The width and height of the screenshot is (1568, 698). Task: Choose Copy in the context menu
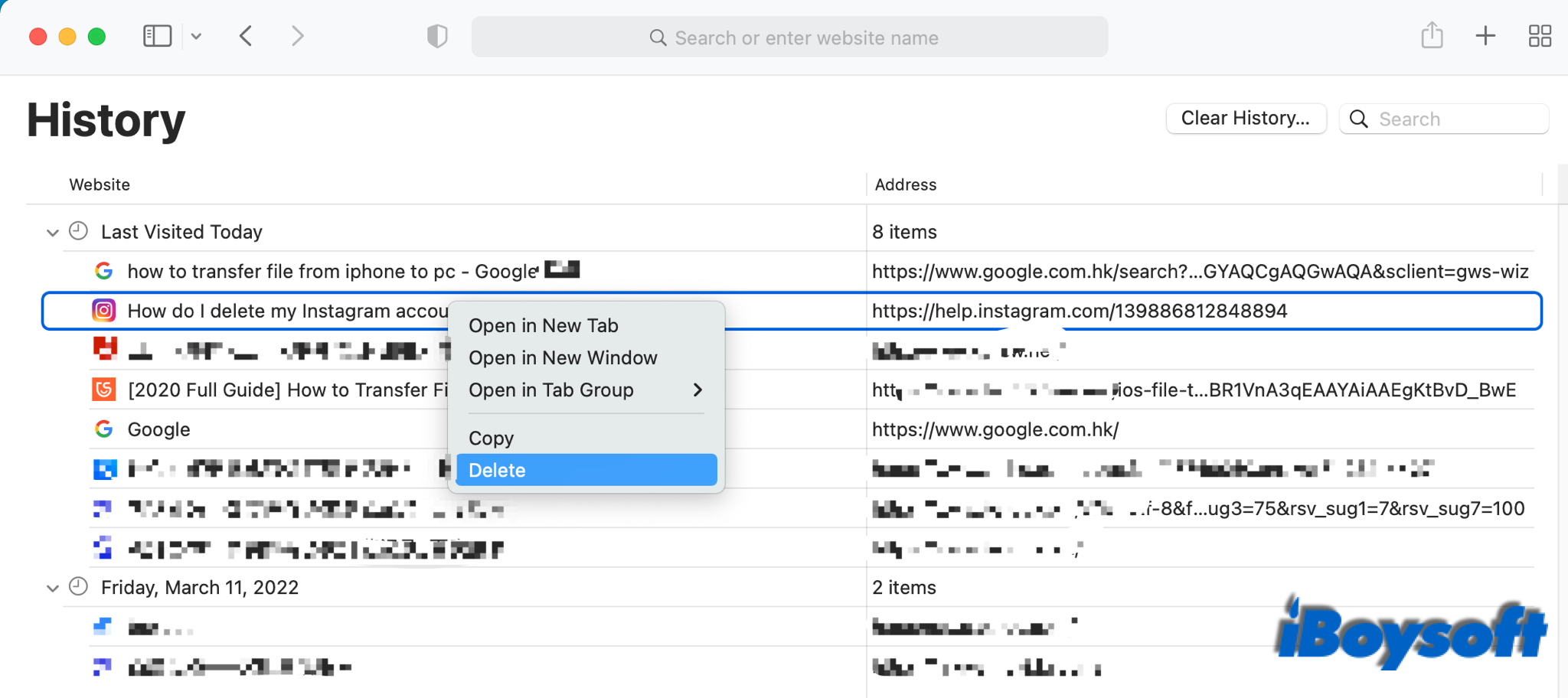[x=492, y=439]
